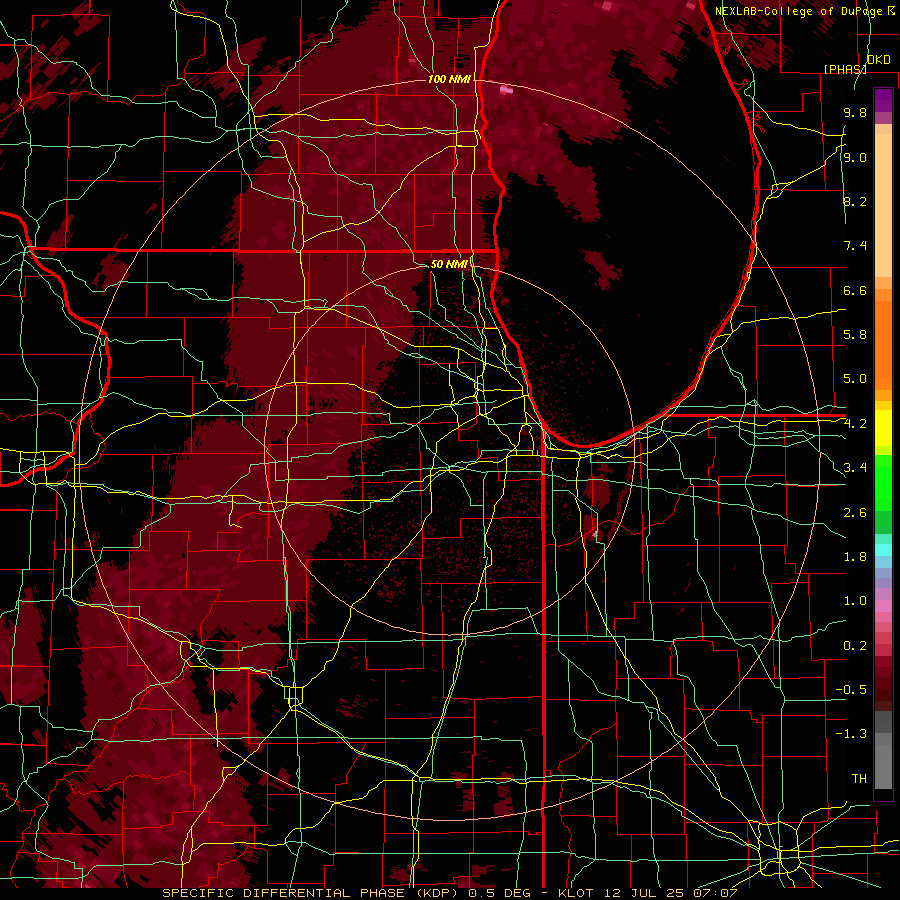Click the -1.3 legend value
Screen dimensions: 900x900
(851, 734)
